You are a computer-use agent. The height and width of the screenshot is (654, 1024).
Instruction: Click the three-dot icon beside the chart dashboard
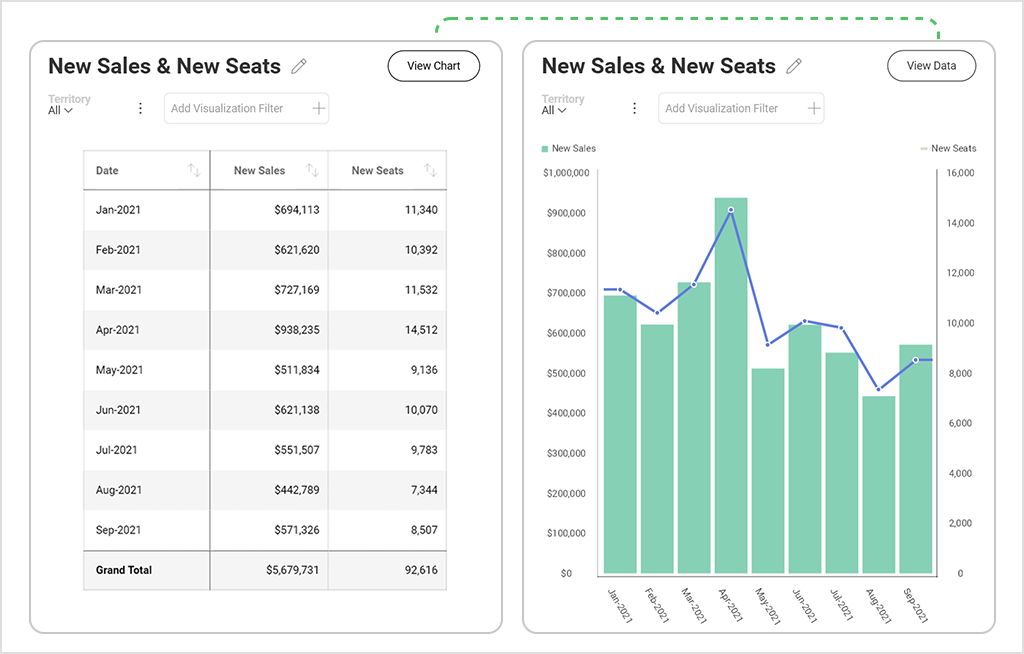click(x=635, y=108)
